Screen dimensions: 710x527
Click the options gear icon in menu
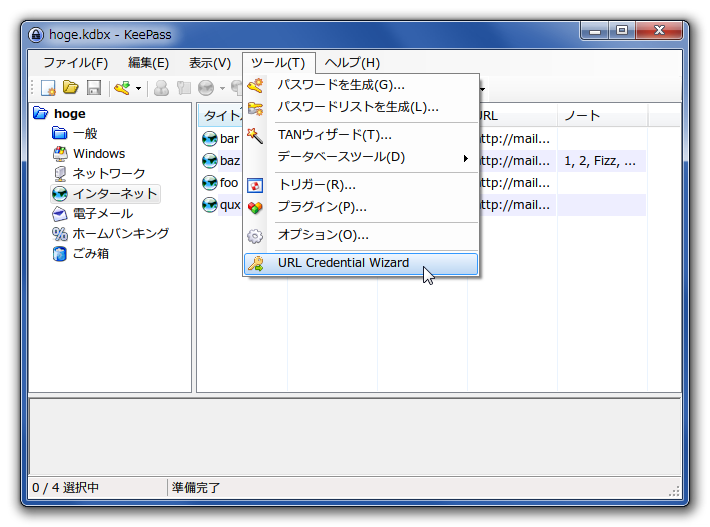point(255,236)
